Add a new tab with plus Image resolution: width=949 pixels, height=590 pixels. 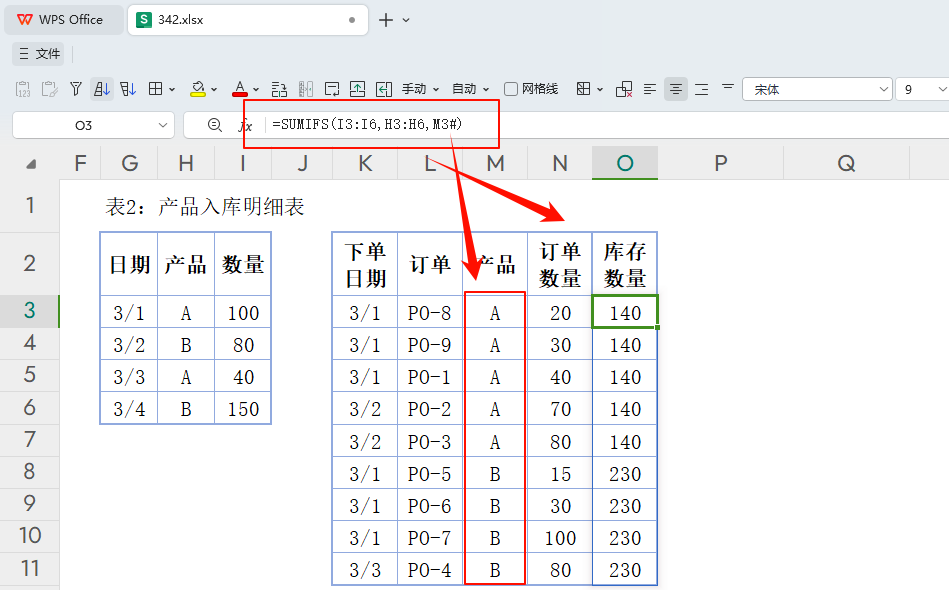[x=386, y=20]
